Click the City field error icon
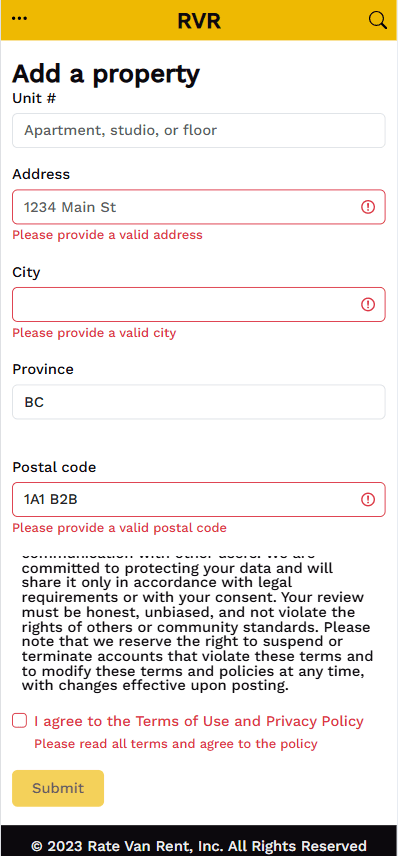The width and height of the screenshot is (398, 856). [368, 305]
